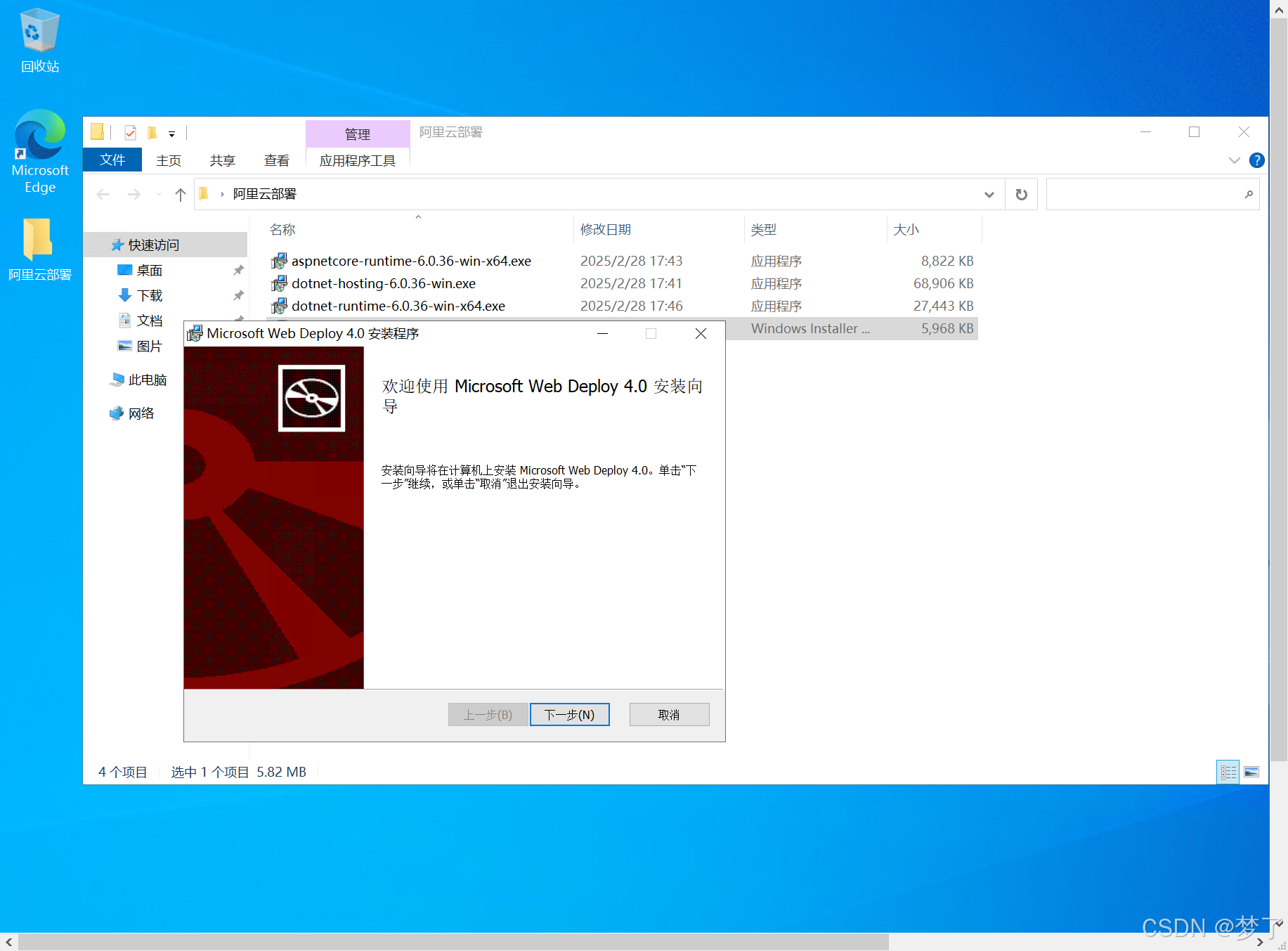This screenshot has width=1288, height=951.
Task: Switch to the 共享 ribbon tab
Action: pos(222,160)
